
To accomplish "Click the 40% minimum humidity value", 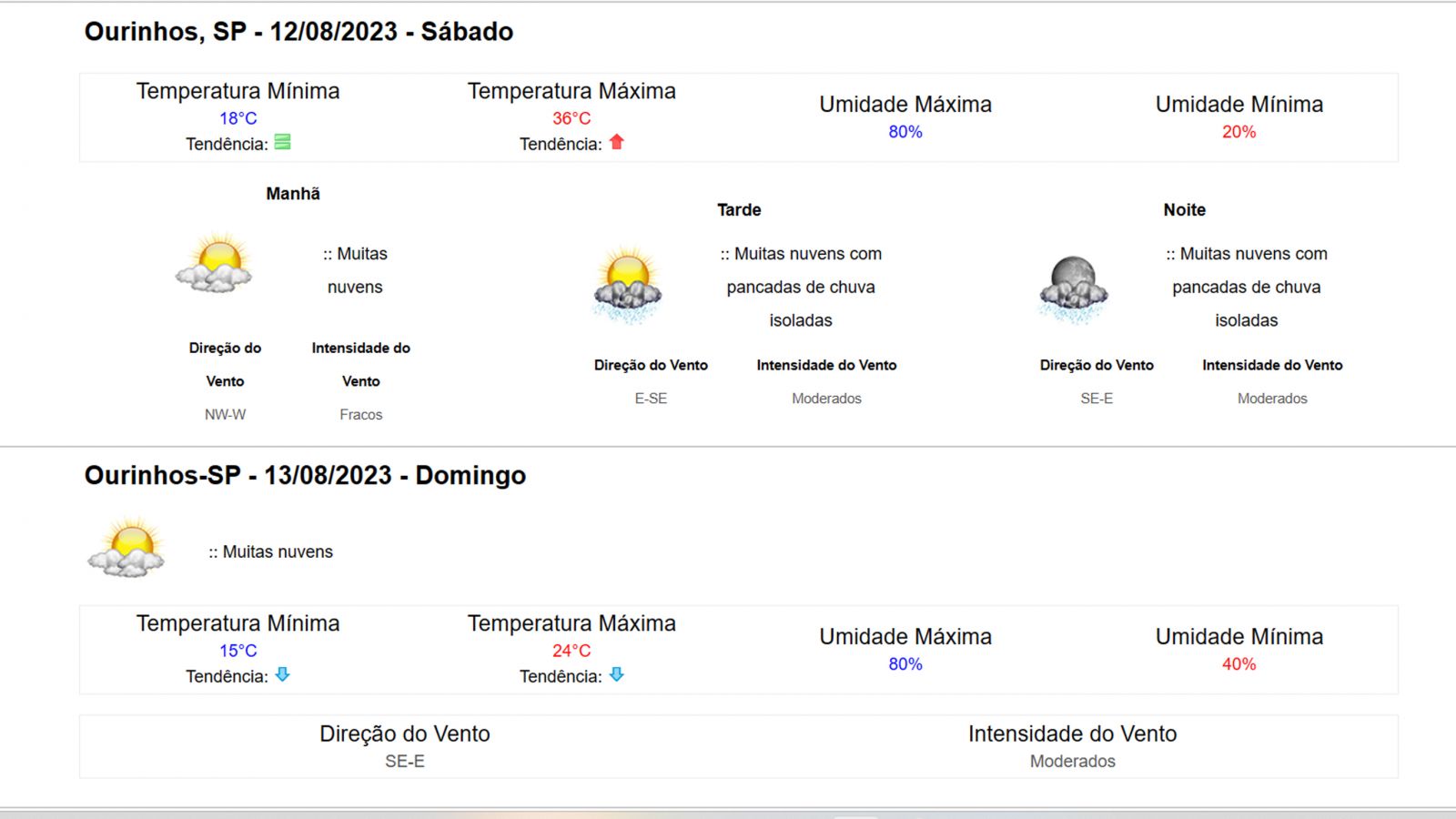I will tap(1239, 664).
